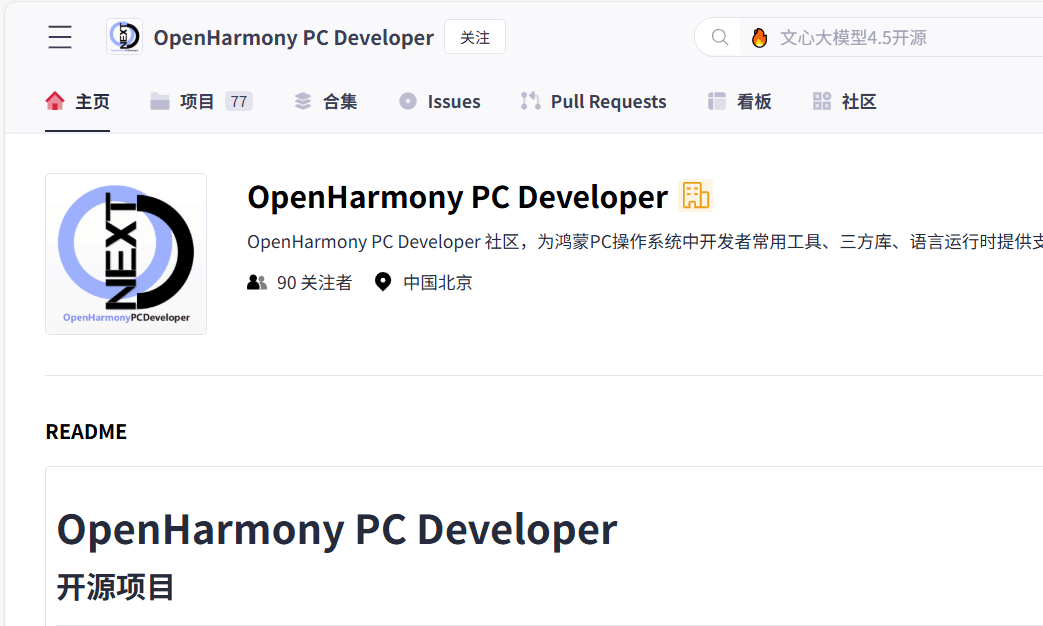Screen dimensions: 1043x626
Task: Open the Pull Requests tab
Action: [x=593, y=102]
